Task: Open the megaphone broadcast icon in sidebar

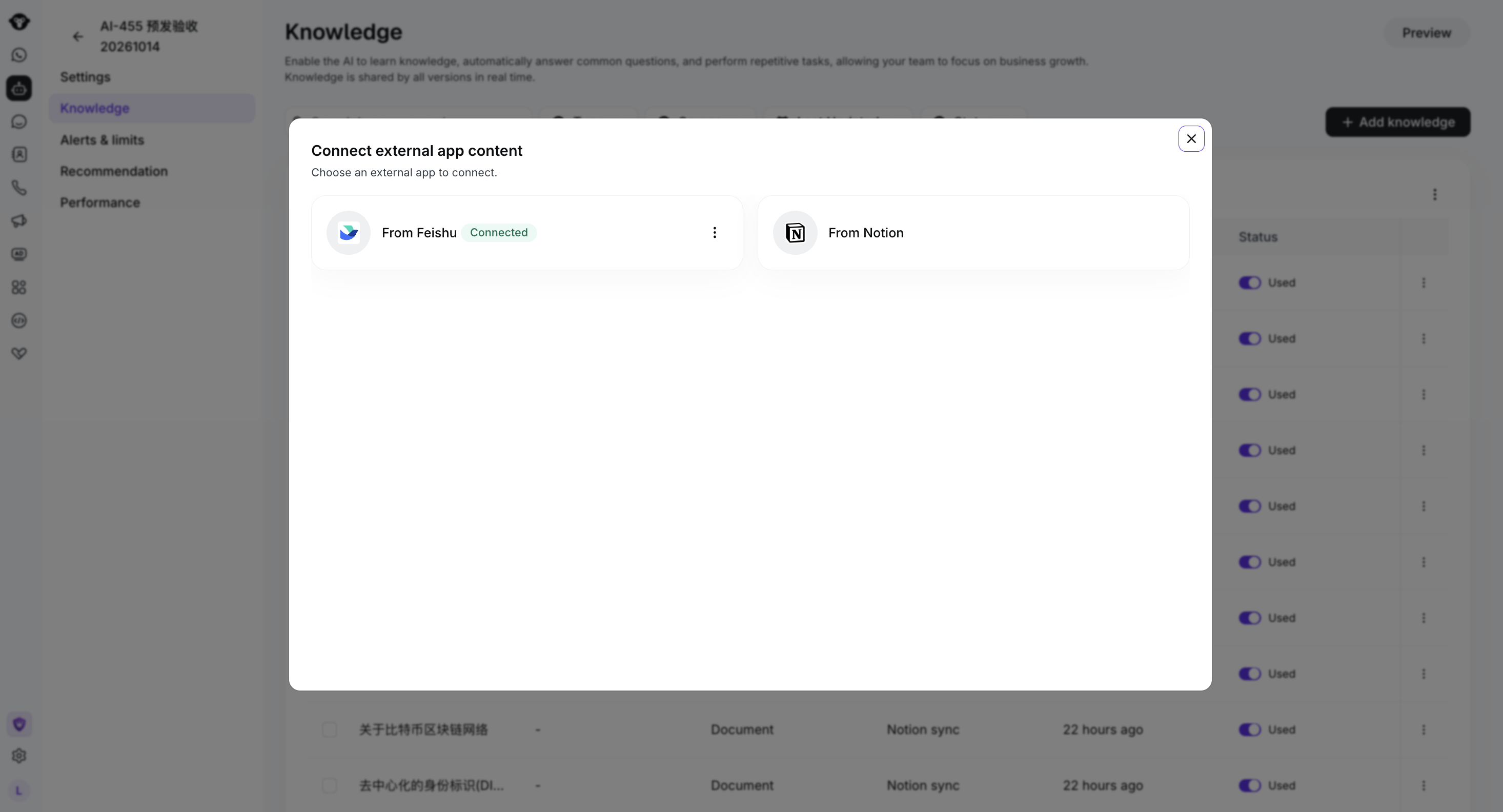Action: (19, 221)
